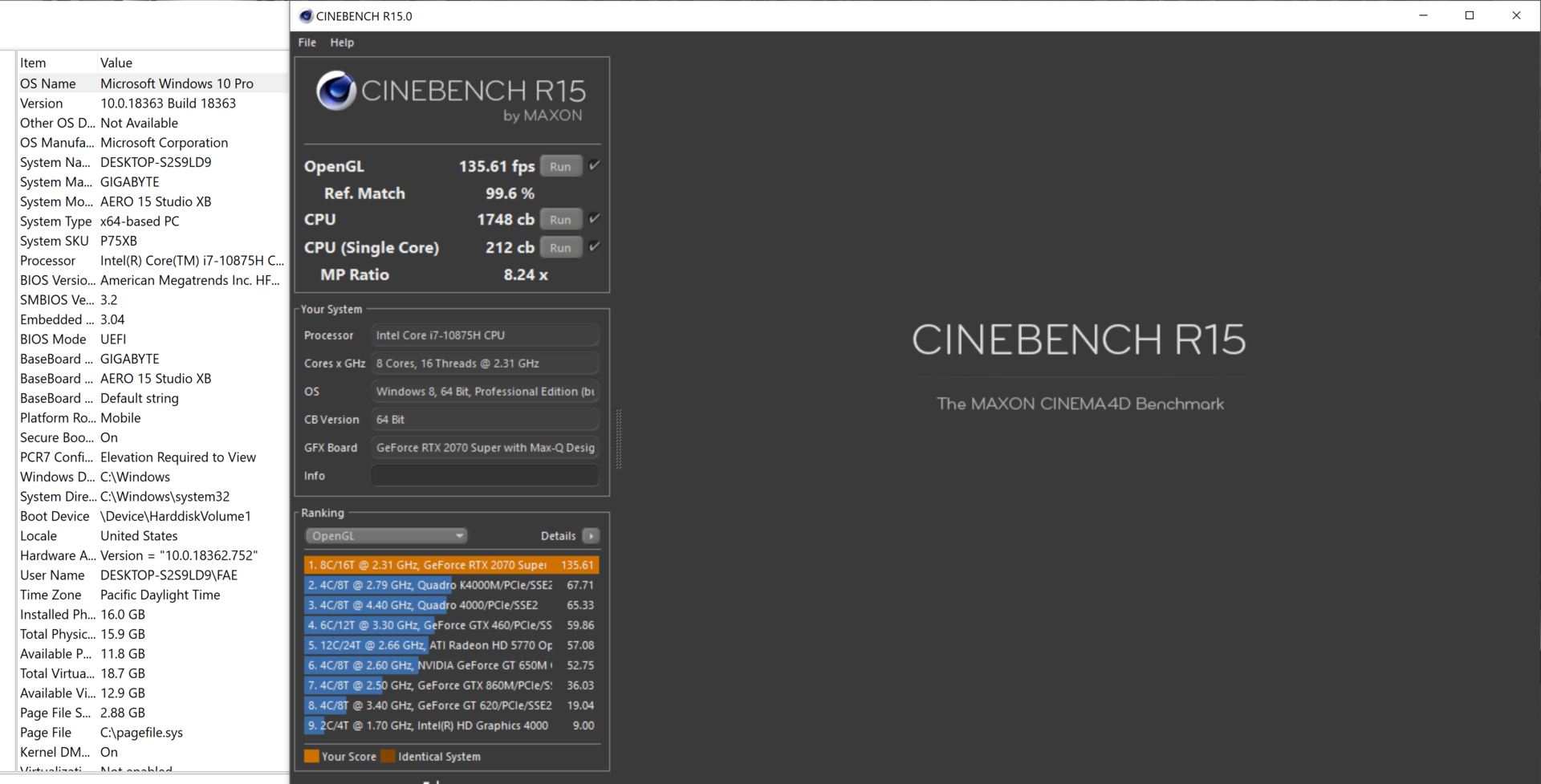1541x784 pixels.
Task: Select the System SKU row P75XB
Action: (x=152, y=241)
